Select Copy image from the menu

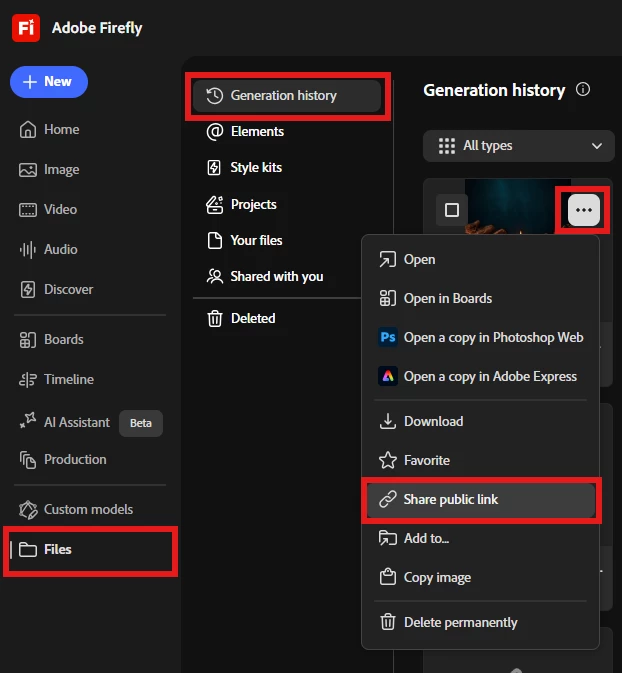point(480,577)
